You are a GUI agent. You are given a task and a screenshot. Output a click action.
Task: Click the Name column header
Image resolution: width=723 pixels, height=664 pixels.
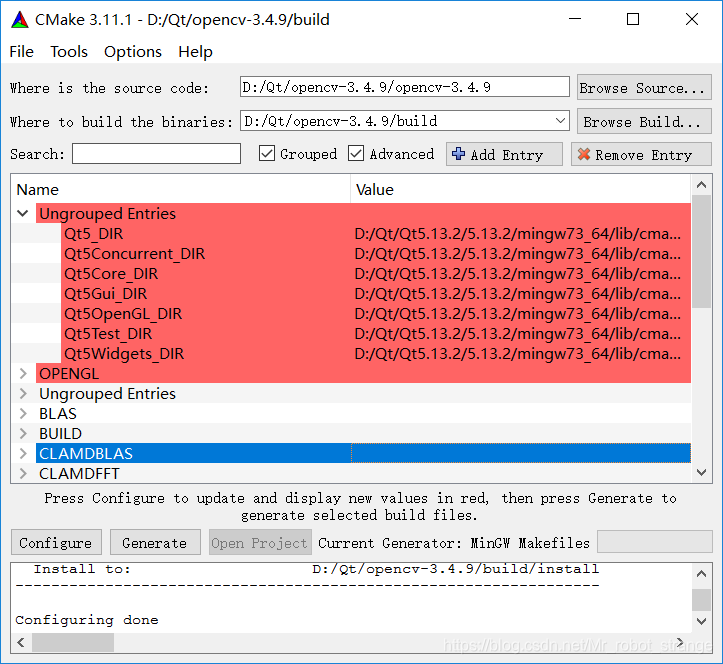181,189
